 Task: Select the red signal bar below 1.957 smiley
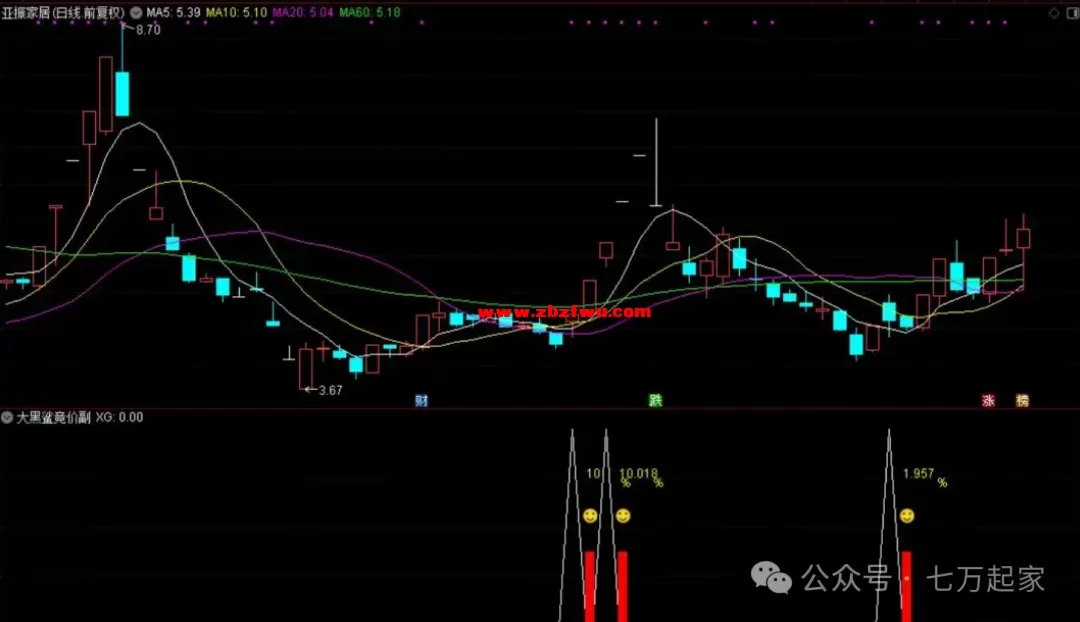point(906,586)
